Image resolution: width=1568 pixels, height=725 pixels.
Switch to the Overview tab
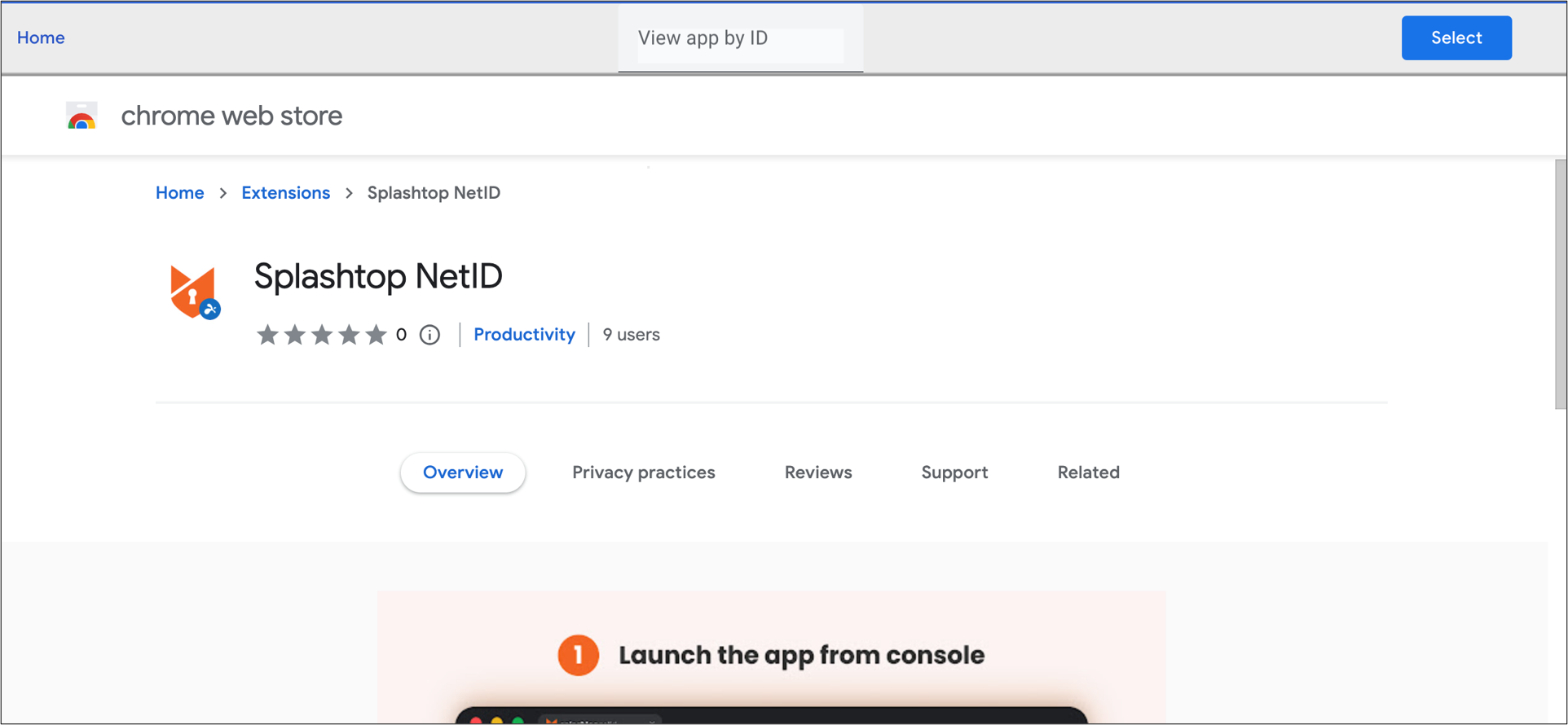pos(463,472)
